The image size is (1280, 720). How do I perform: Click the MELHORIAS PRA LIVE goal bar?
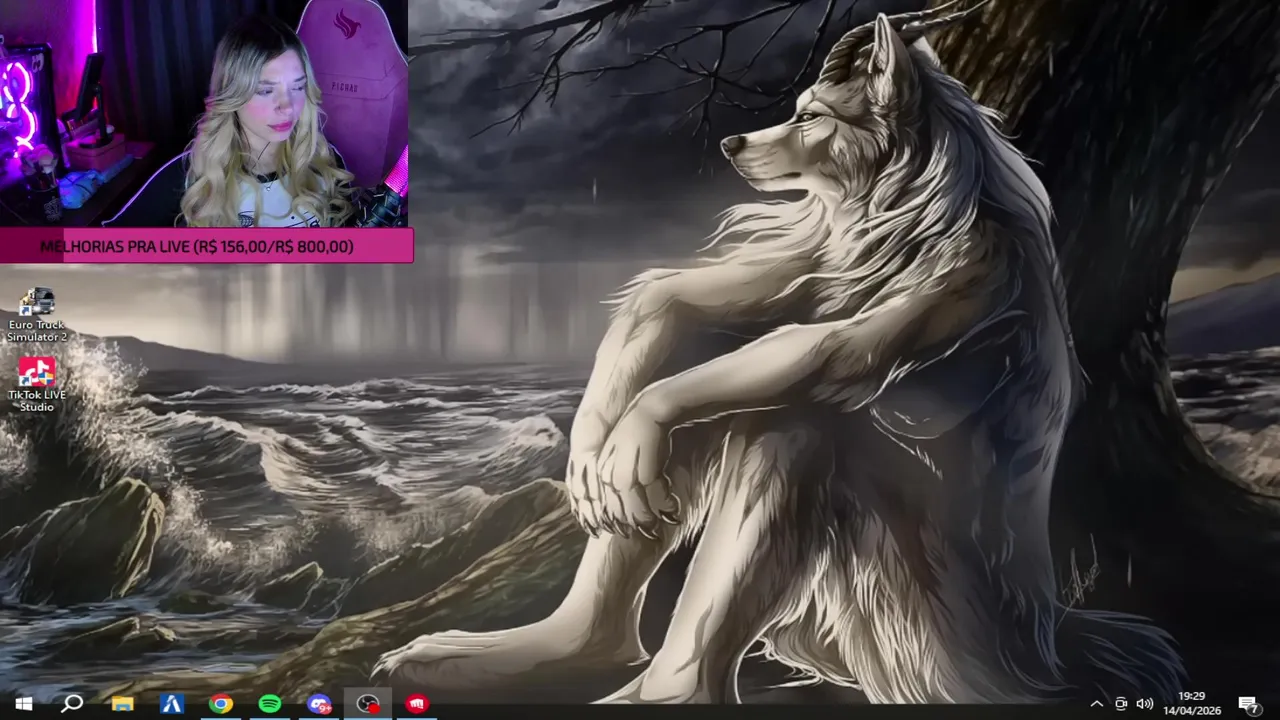coord(206,246)
